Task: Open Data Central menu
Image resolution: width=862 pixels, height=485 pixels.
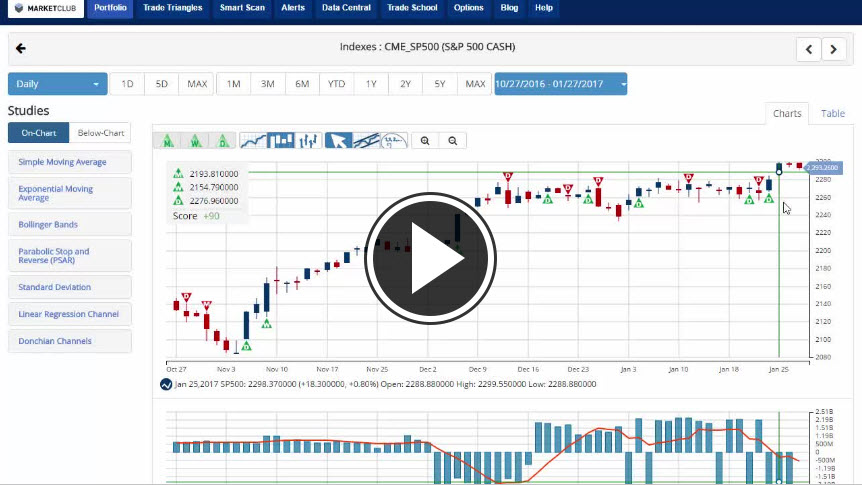Action: click(x=346, y=8)
